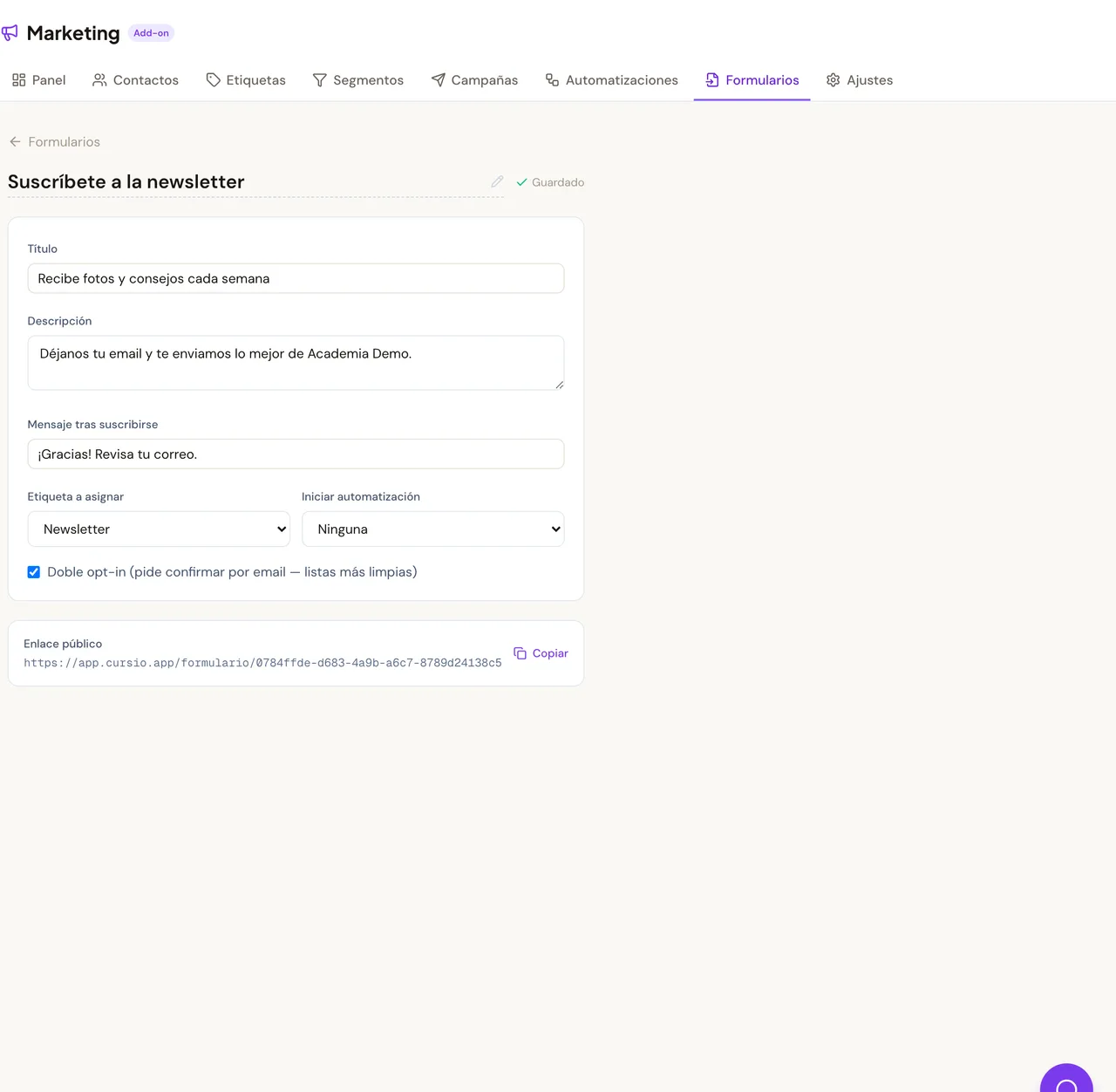Viewport: 1116px width, 1092px height.
Task: Click the 'Mensaje tras suscribirse' input field
Action: 296,454
